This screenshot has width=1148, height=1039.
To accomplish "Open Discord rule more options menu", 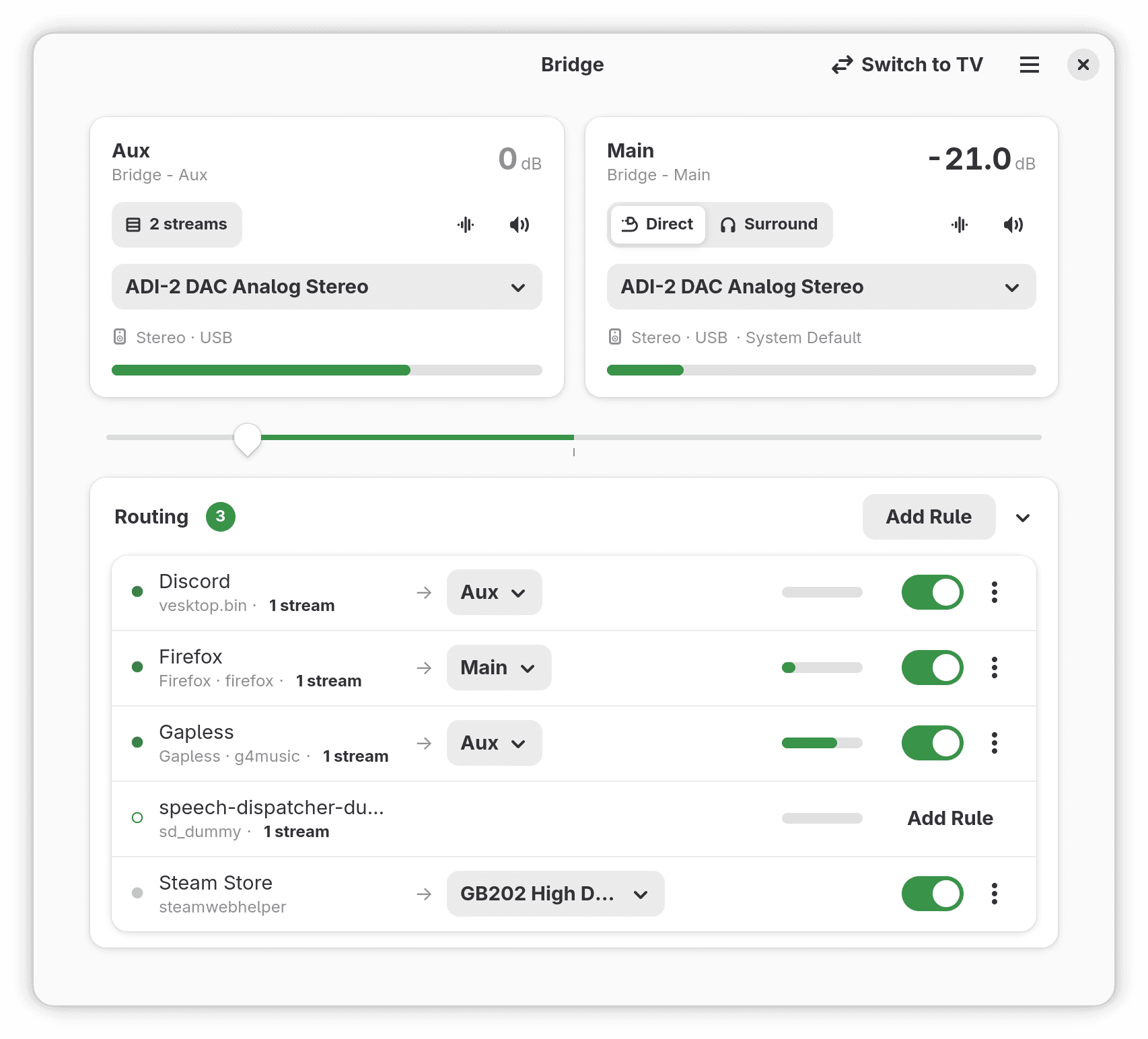I will pyautogui.click(x=995, y=592).
